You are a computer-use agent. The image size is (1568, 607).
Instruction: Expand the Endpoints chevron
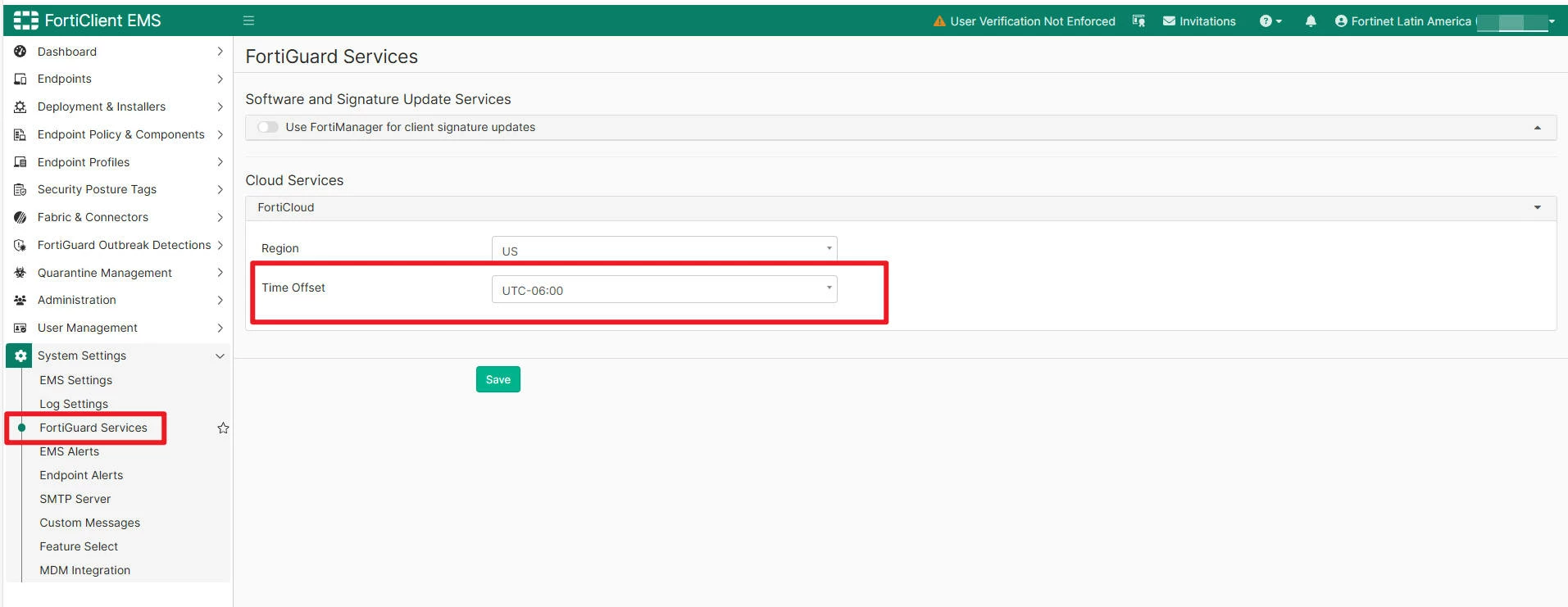(x=220, y=79)
